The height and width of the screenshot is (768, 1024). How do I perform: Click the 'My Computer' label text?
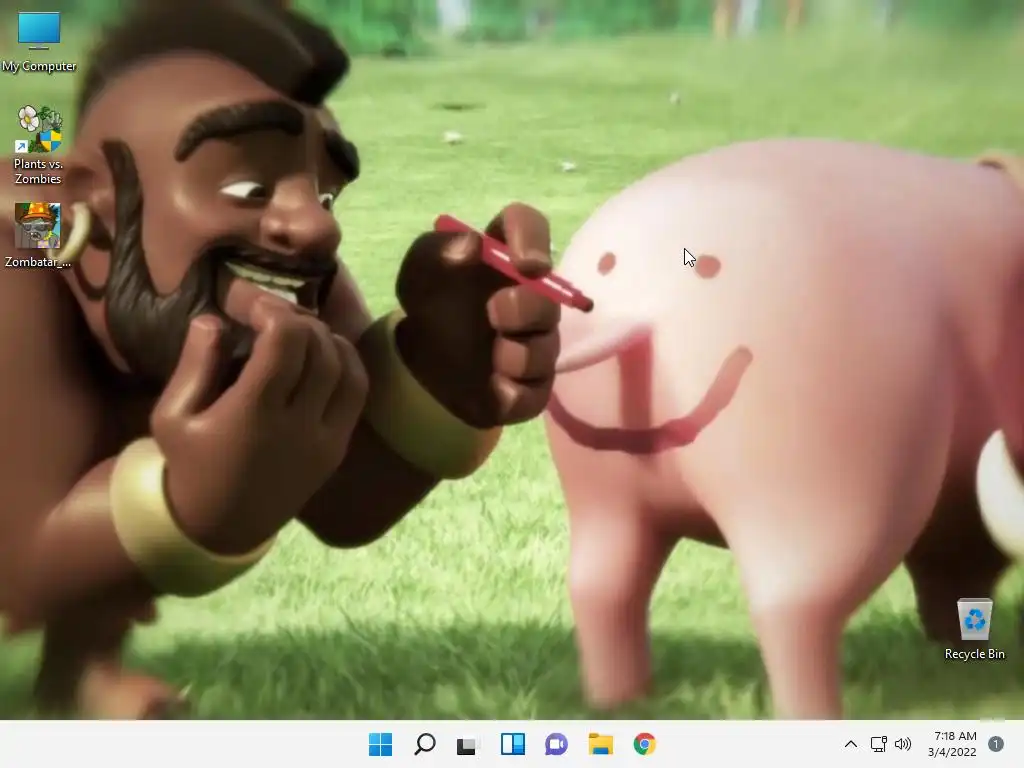39,66
